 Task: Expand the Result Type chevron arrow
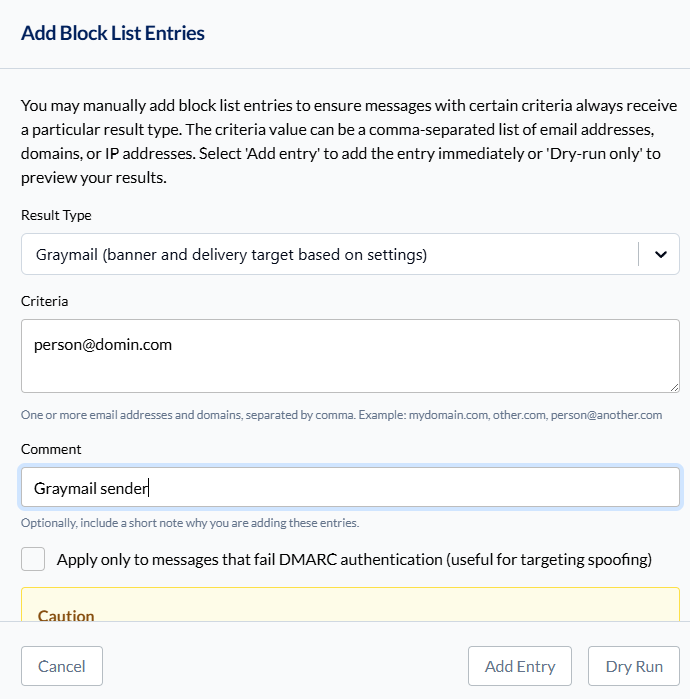click(x=661, y=255)
